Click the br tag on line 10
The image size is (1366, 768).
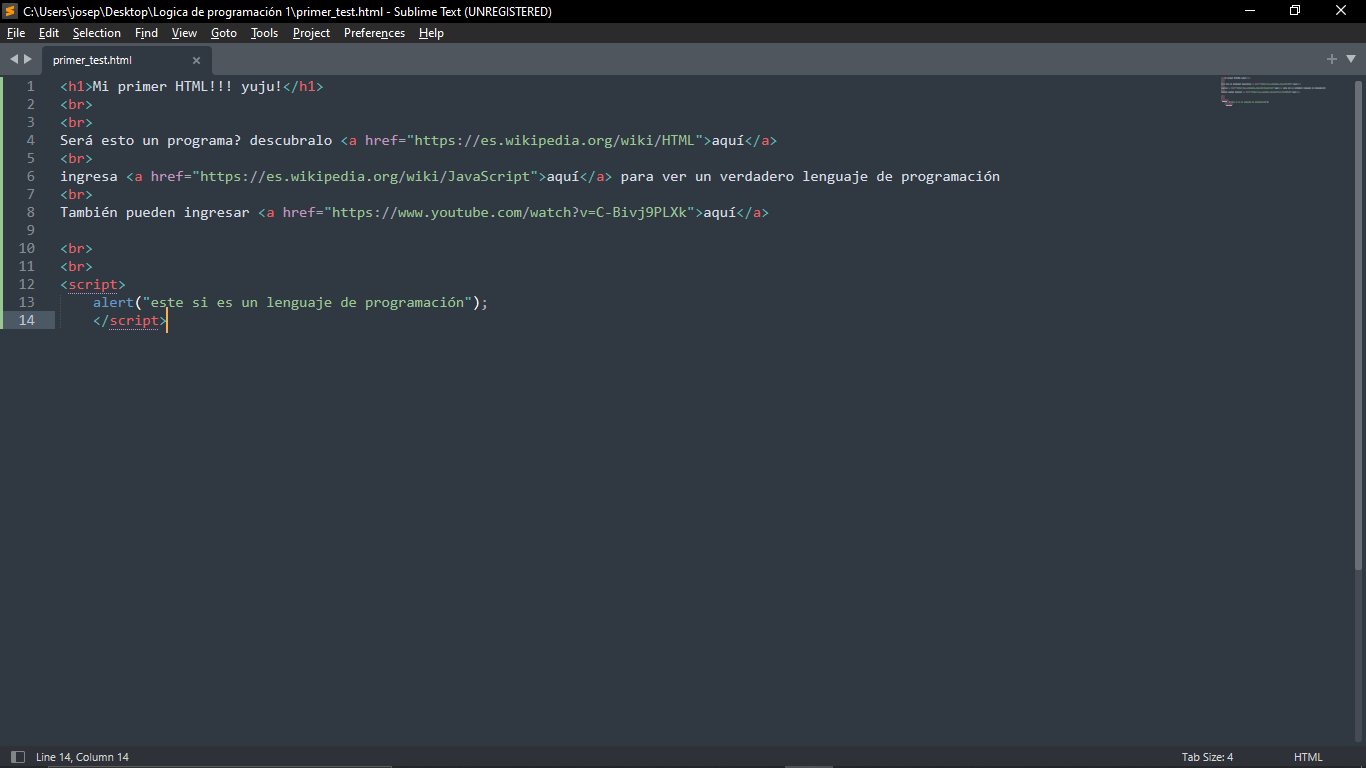(x=76, y=248)
